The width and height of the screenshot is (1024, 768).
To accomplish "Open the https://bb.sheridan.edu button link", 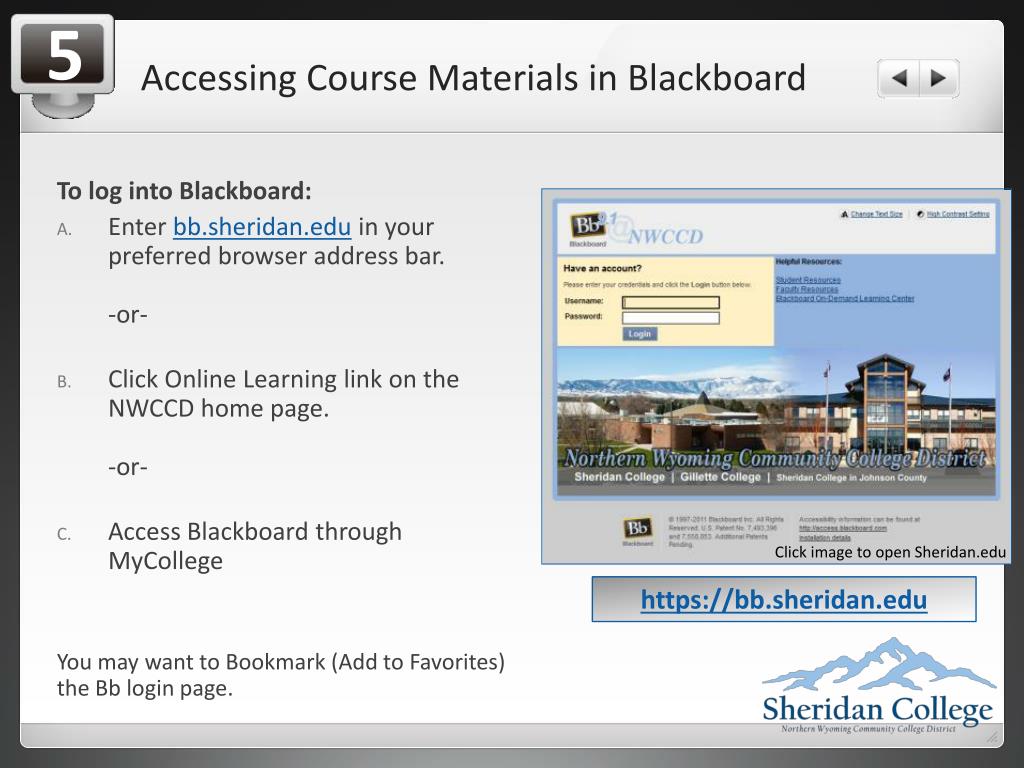I will pos(784,600).
